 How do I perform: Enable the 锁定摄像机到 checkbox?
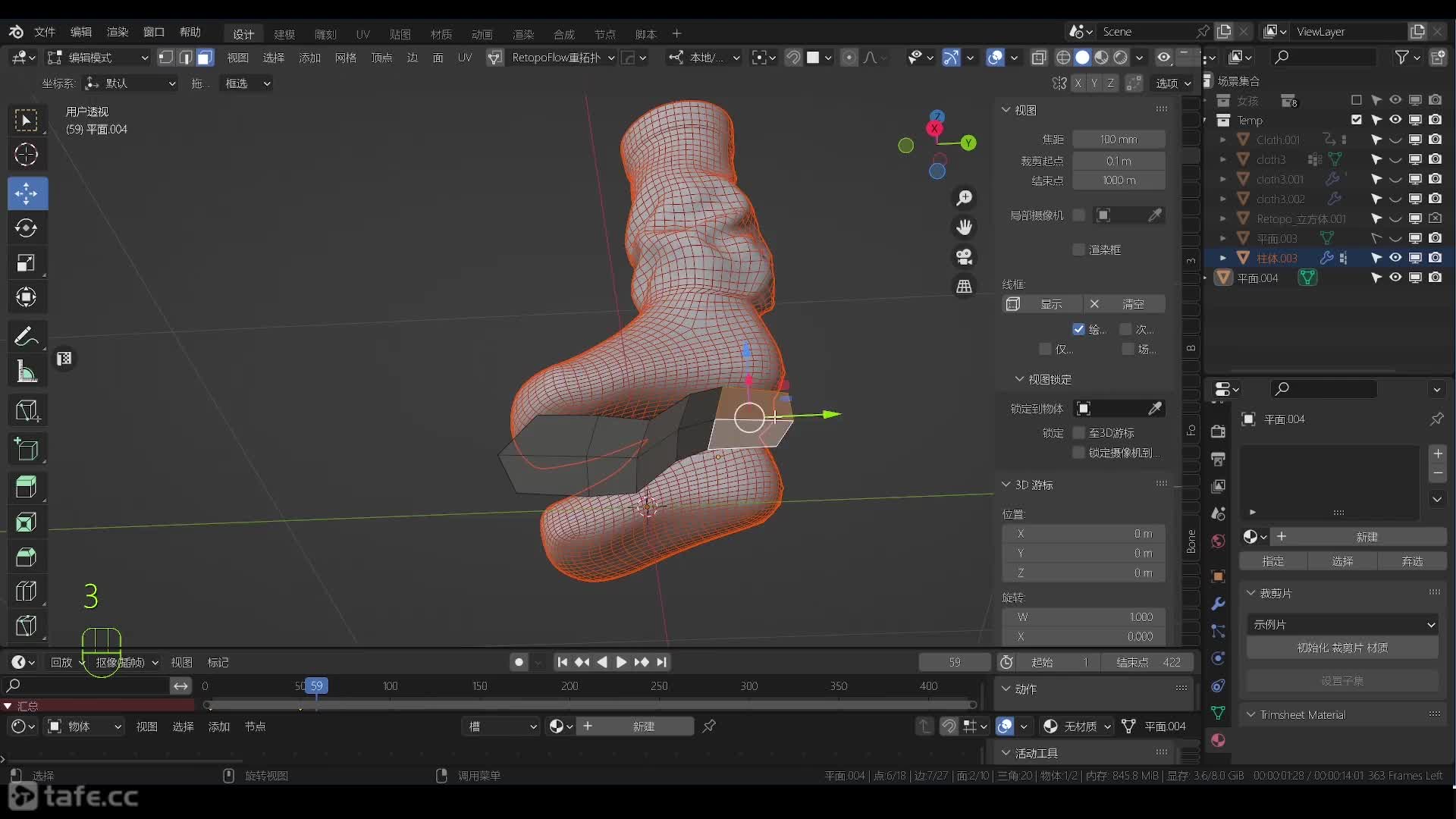[1078, 453]
